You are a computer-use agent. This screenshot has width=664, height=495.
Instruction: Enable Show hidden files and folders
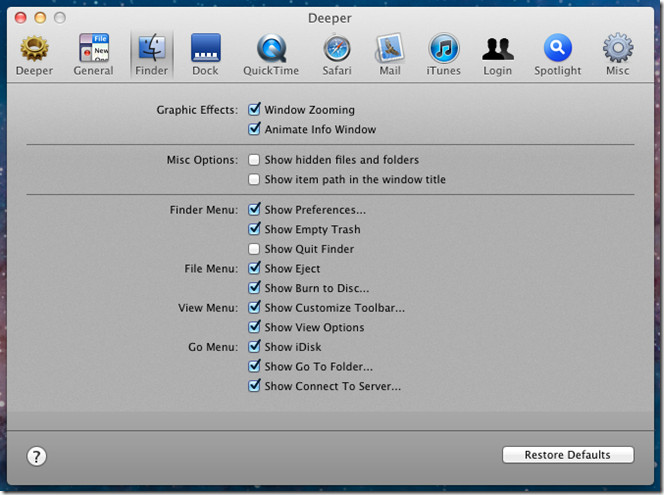pyautogui.click(x=254, y=160)
